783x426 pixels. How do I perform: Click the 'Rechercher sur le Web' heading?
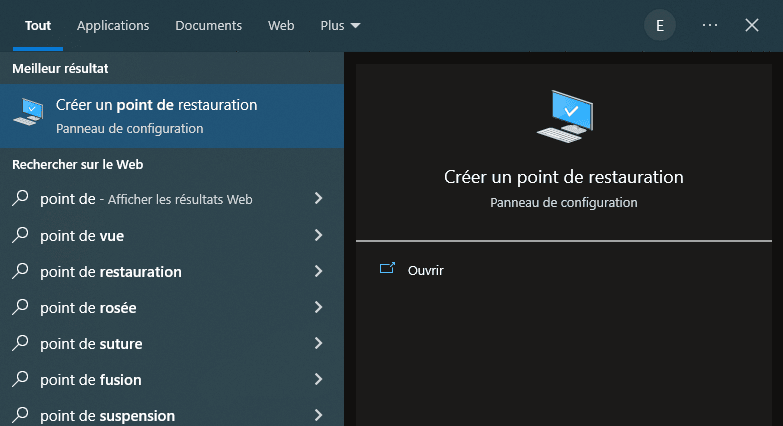point(77,164)
